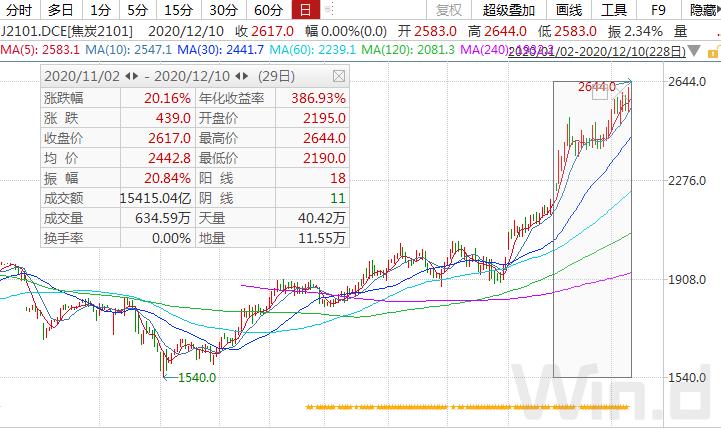Click the 开盘价 value 2195.0
The width and height of the screenshot is (721, 430).
tap(324, 118)
